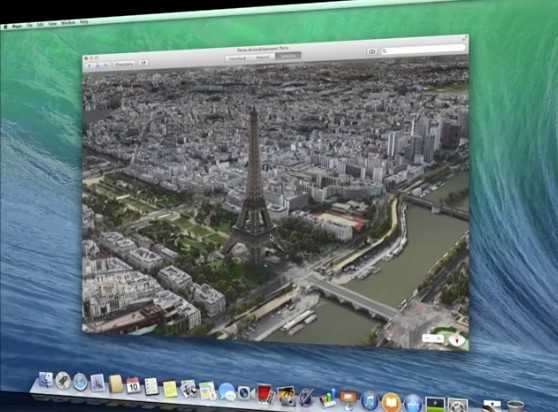Image resolution: width=558 pixels, height=412 pixels.
Task: Open Calendar icon showing 10 in Dock
Action: pyautogui.click(x=133, y=385)
